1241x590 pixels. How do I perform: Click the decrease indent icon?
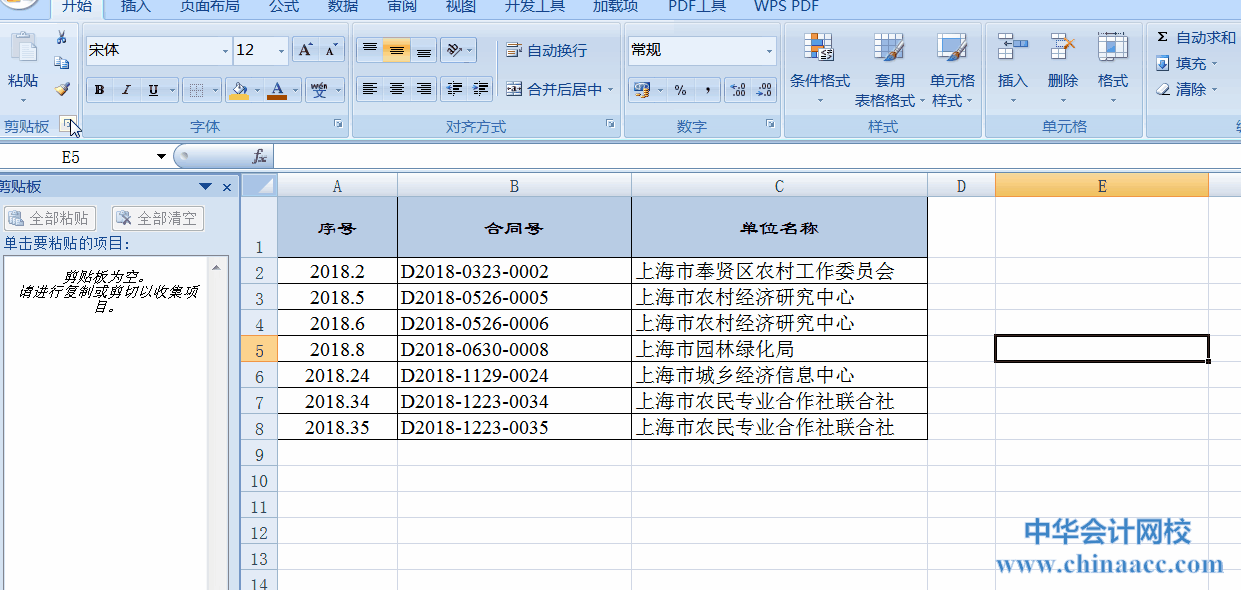tap(455, 89)
